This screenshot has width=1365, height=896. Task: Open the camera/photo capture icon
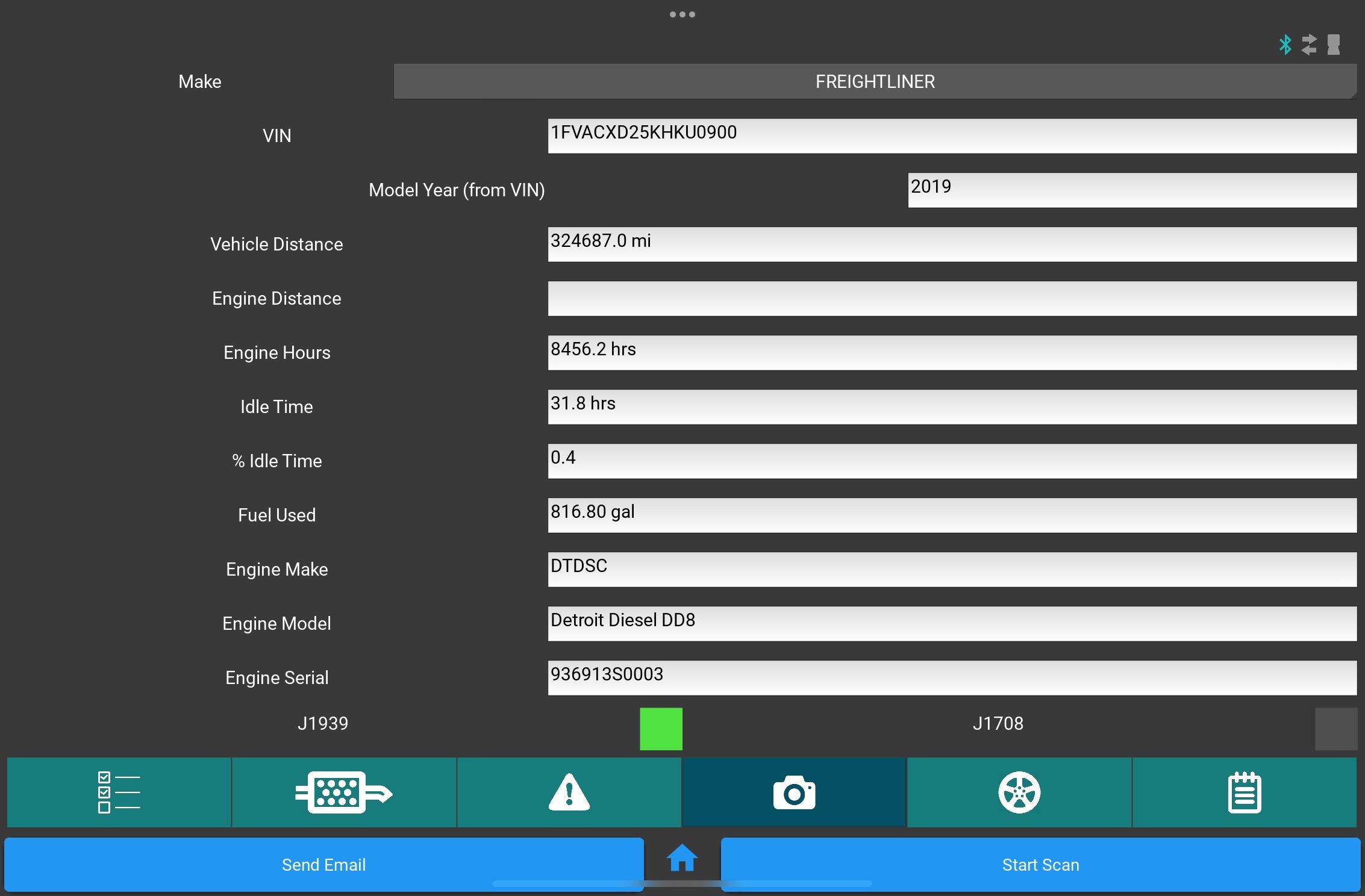(794, 791)
